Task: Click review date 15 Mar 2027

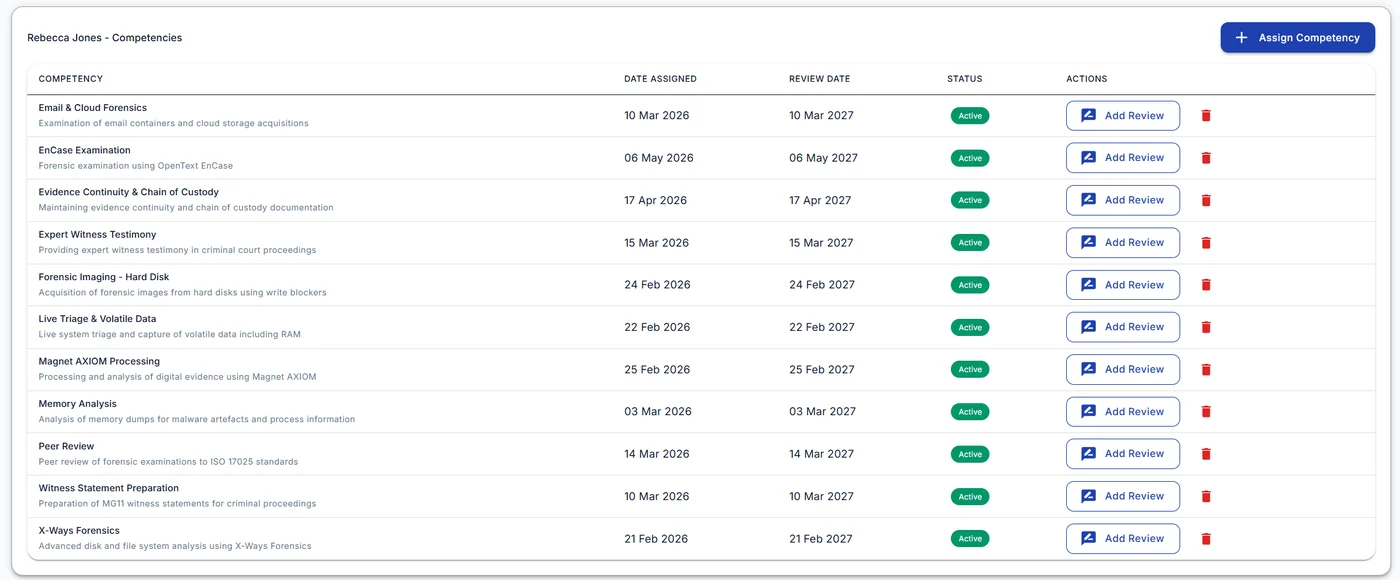Action: coord(821,243)
